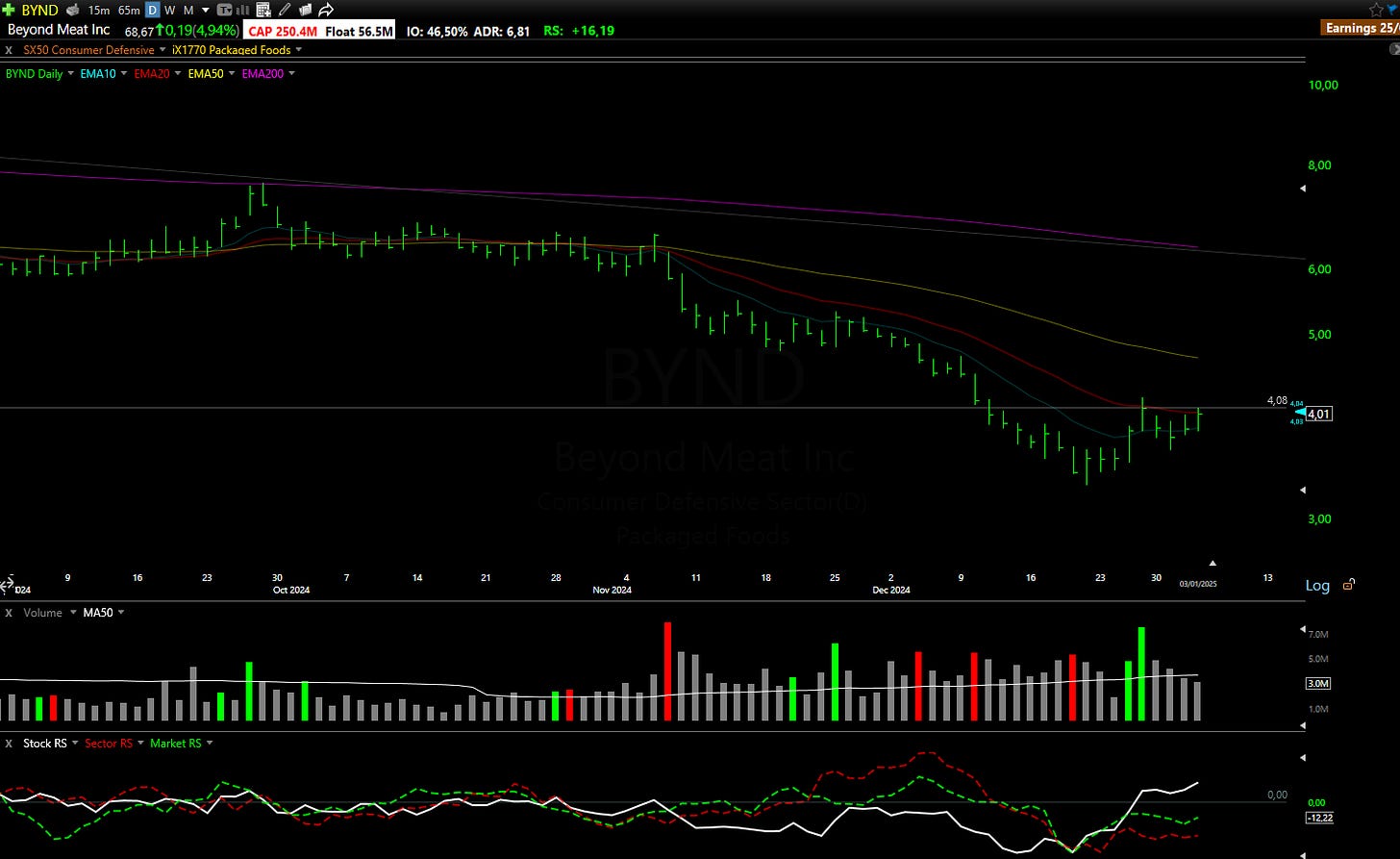This screenshot has height=859, width=1400.
Task: Toggle the Log scale button
Action: point(1317,585)
